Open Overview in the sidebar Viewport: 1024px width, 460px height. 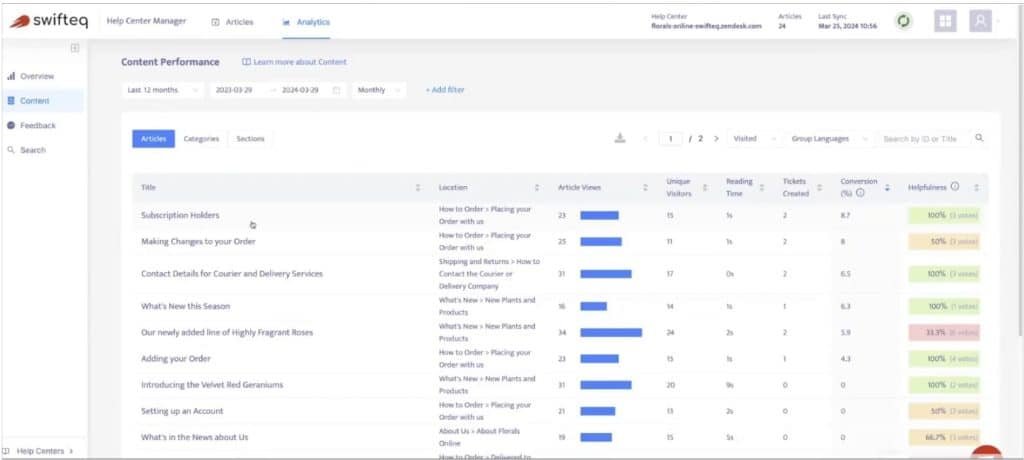point(43,76)
